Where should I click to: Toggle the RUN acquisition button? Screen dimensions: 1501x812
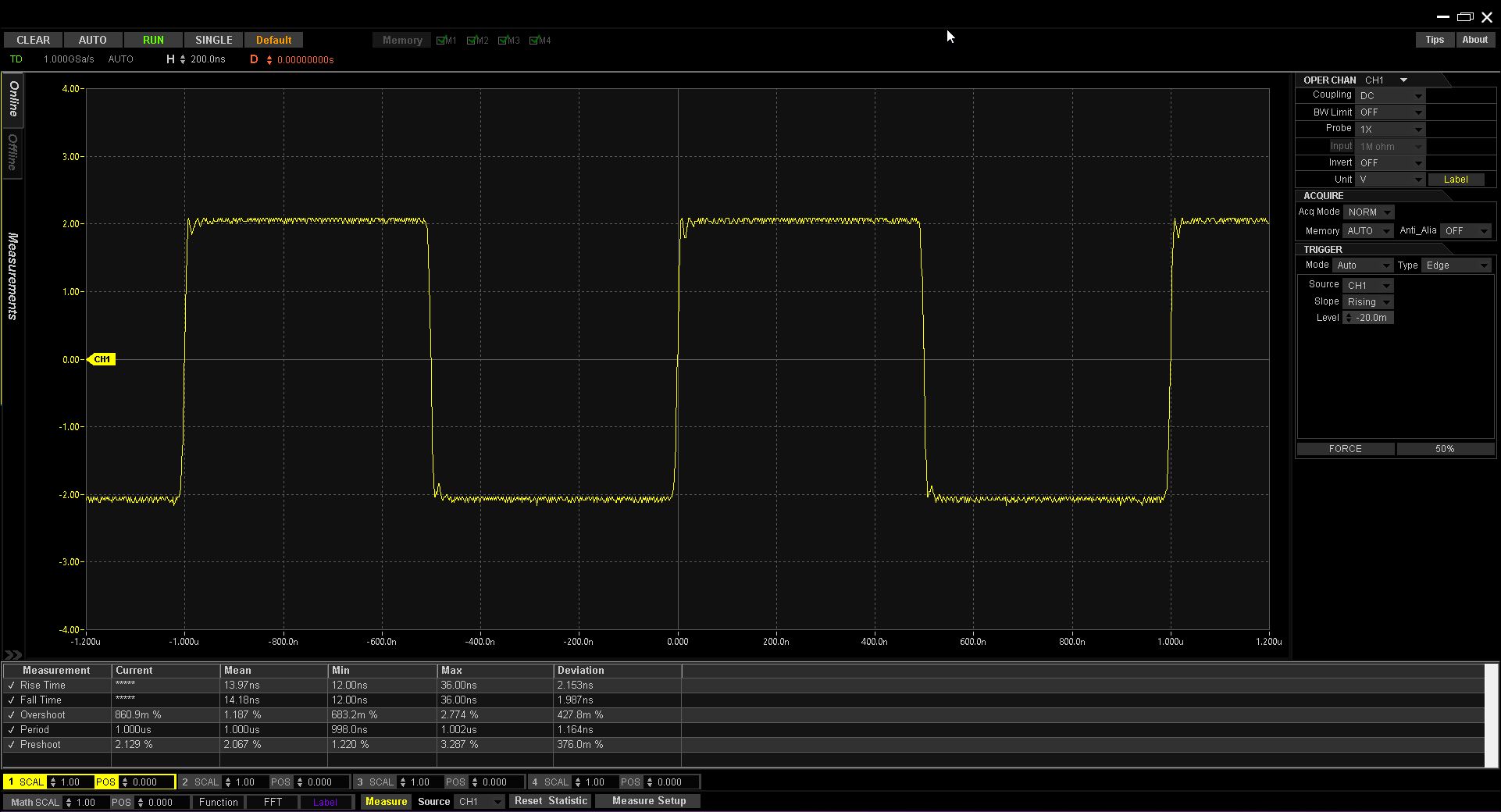pos(153,40)
